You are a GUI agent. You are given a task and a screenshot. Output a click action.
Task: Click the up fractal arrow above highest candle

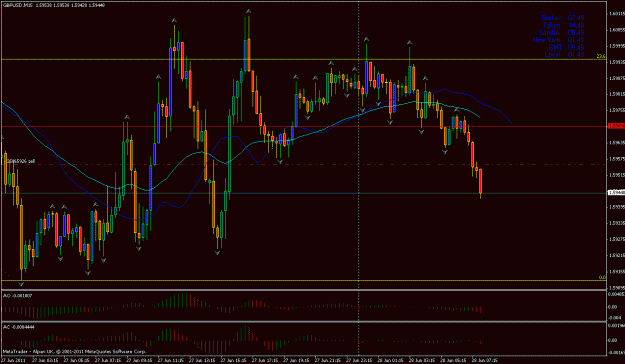pyautogui.click(x=248, y=12)
